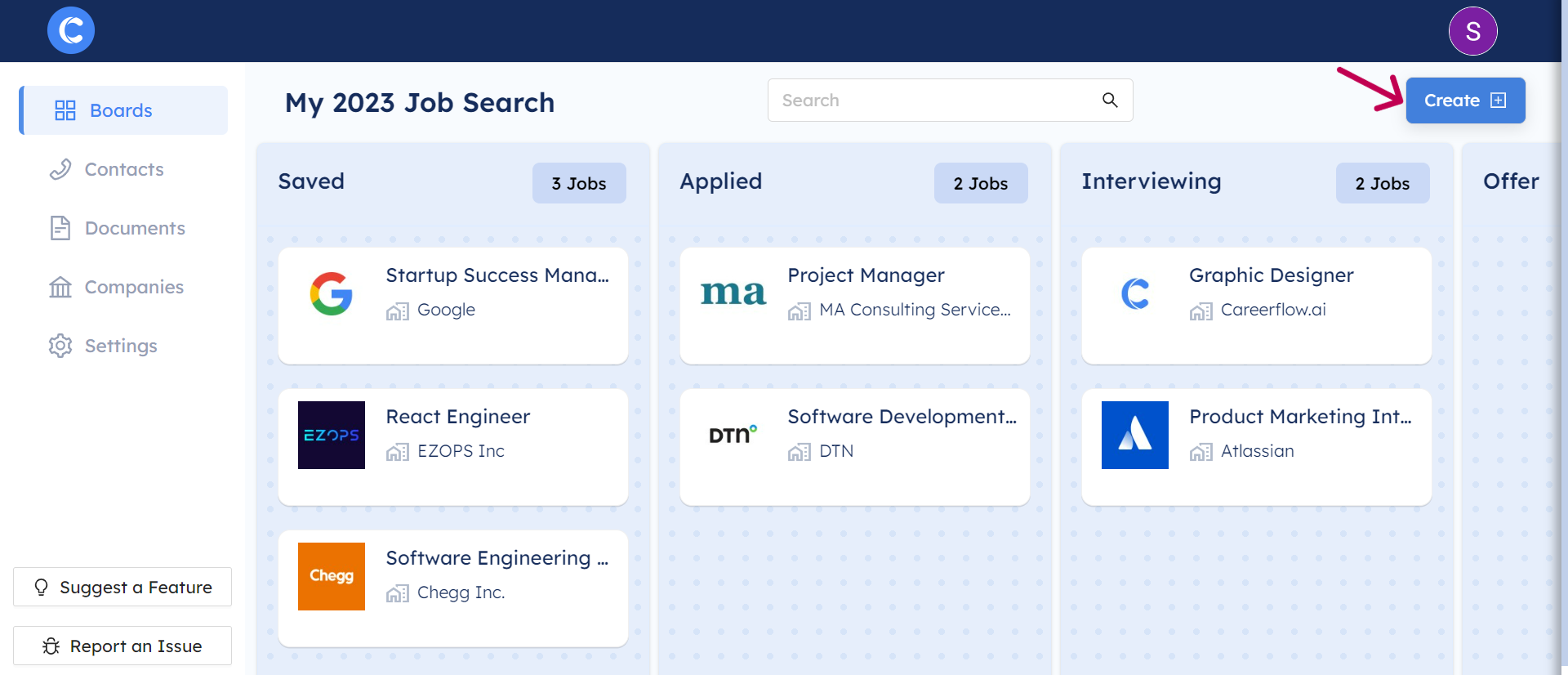Image resolution: width=1568 pixels, height=675 pixels.
Task: Click the Chegg logo thumbnail
Action: click(331, 576)
